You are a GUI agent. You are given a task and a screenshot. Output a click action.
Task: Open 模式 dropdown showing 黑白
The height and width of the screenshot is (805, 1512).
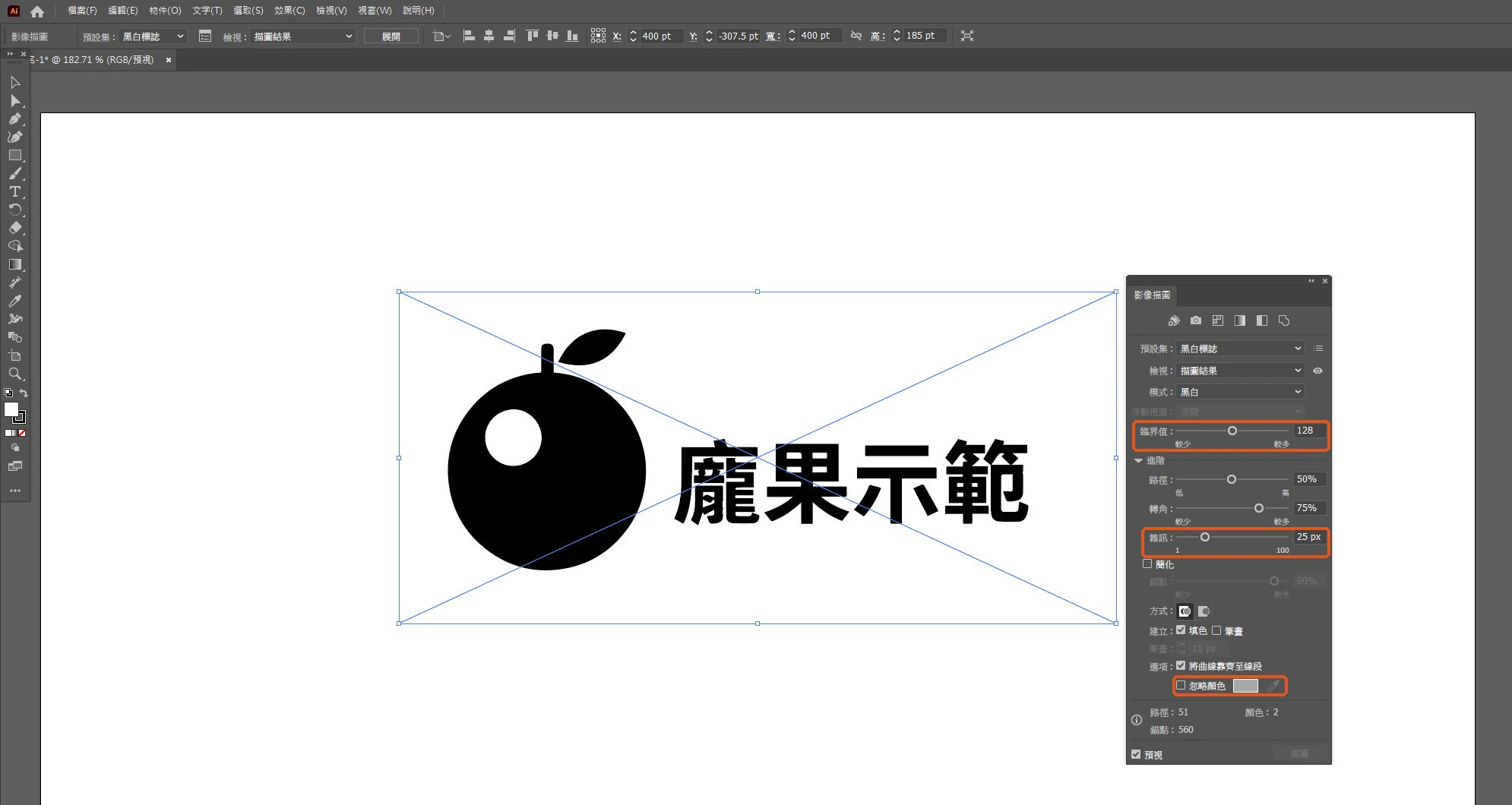pos(1240,392)
